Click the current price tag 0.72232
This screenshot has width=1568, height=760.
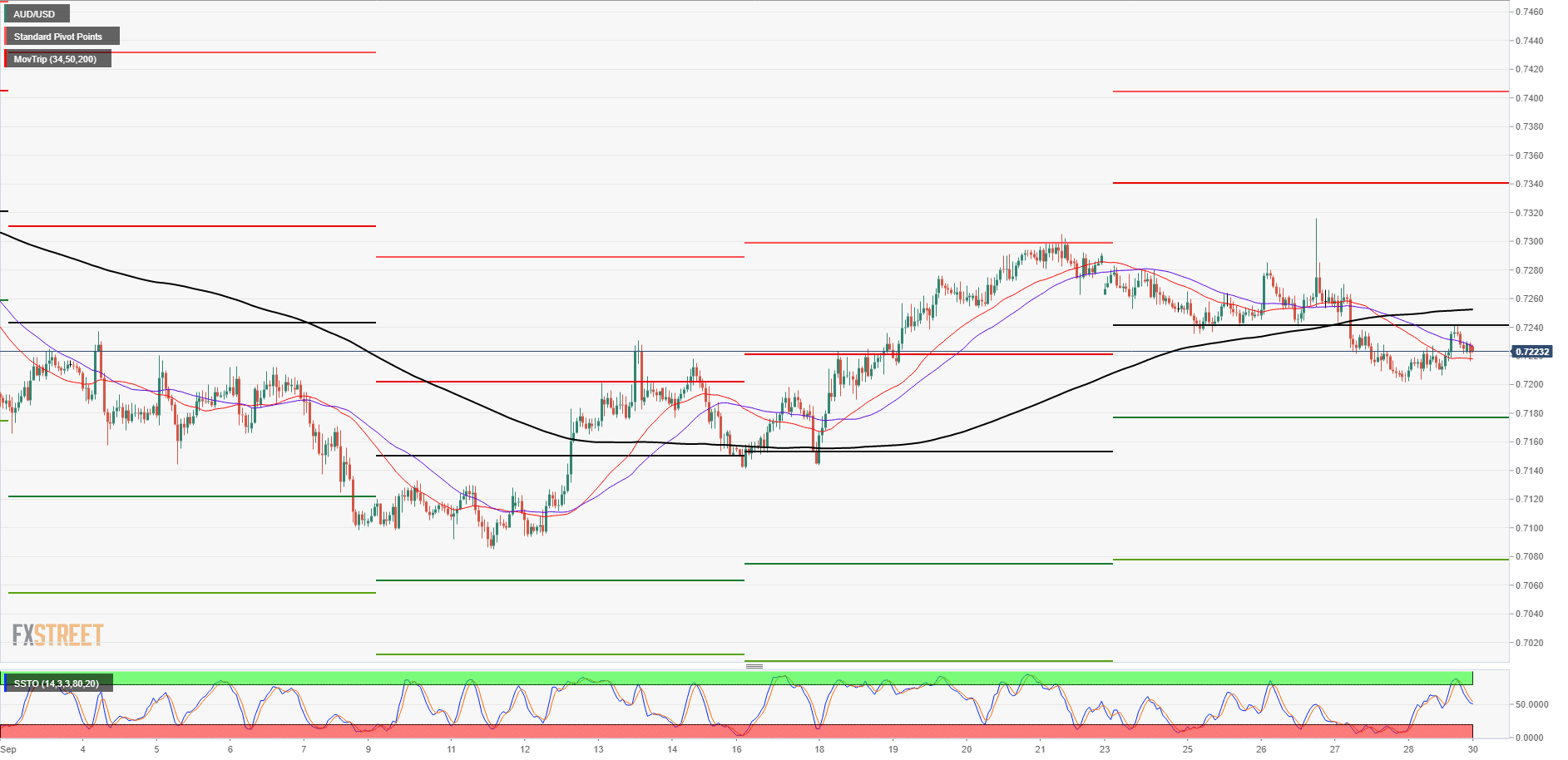tap(1531, 352)
